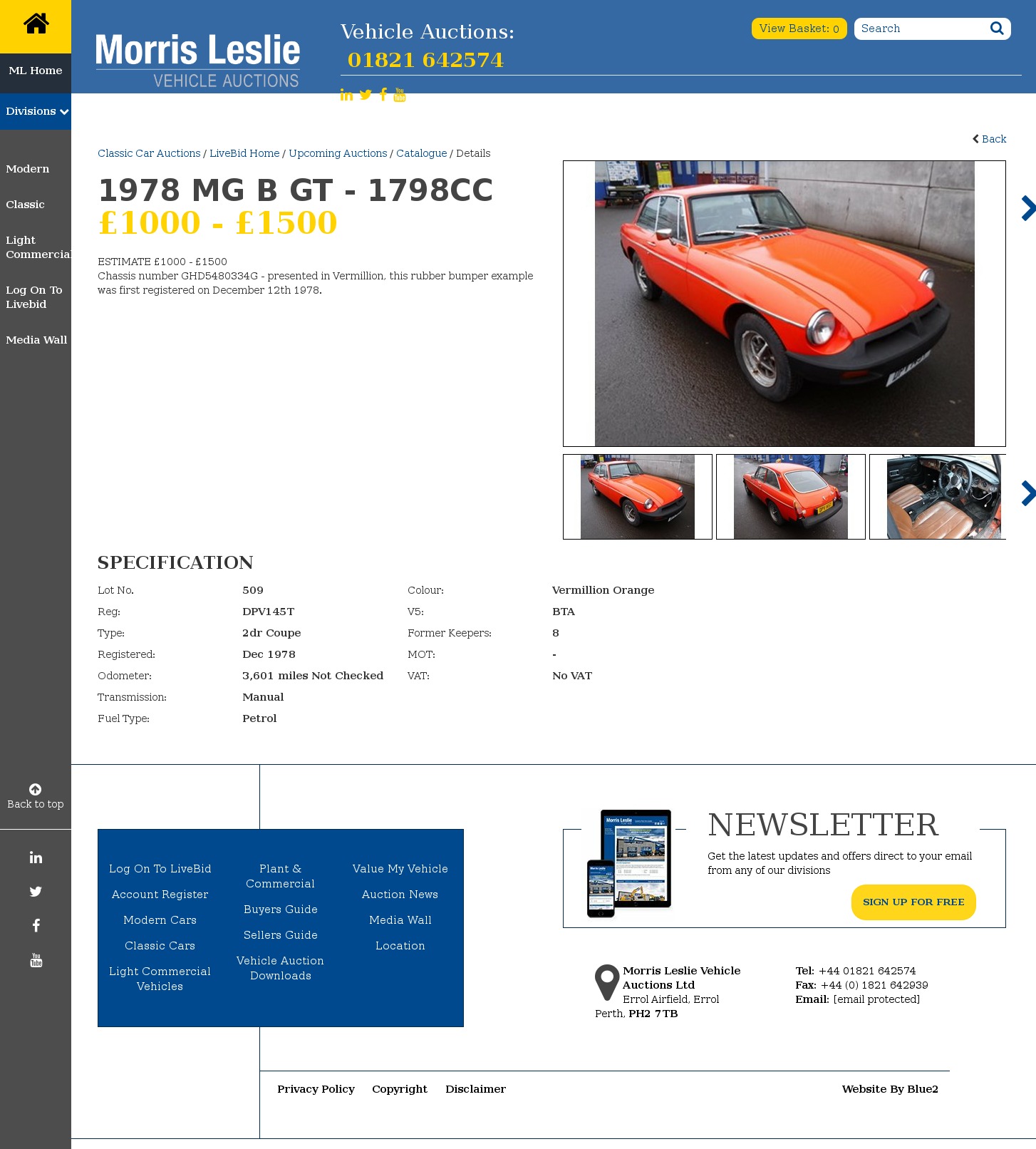Select Modern in sidebar
The width and height of the screenshot is (1036, 1149).
pyautogui.click(x=28, y=169)
